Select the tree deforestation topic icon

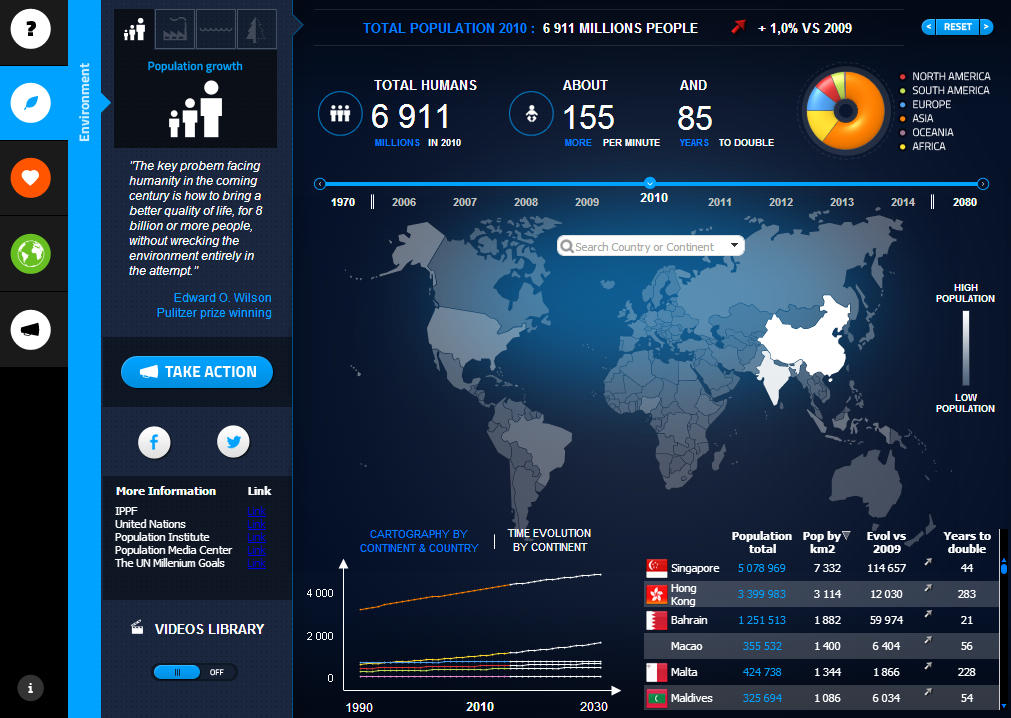point(256,29)
